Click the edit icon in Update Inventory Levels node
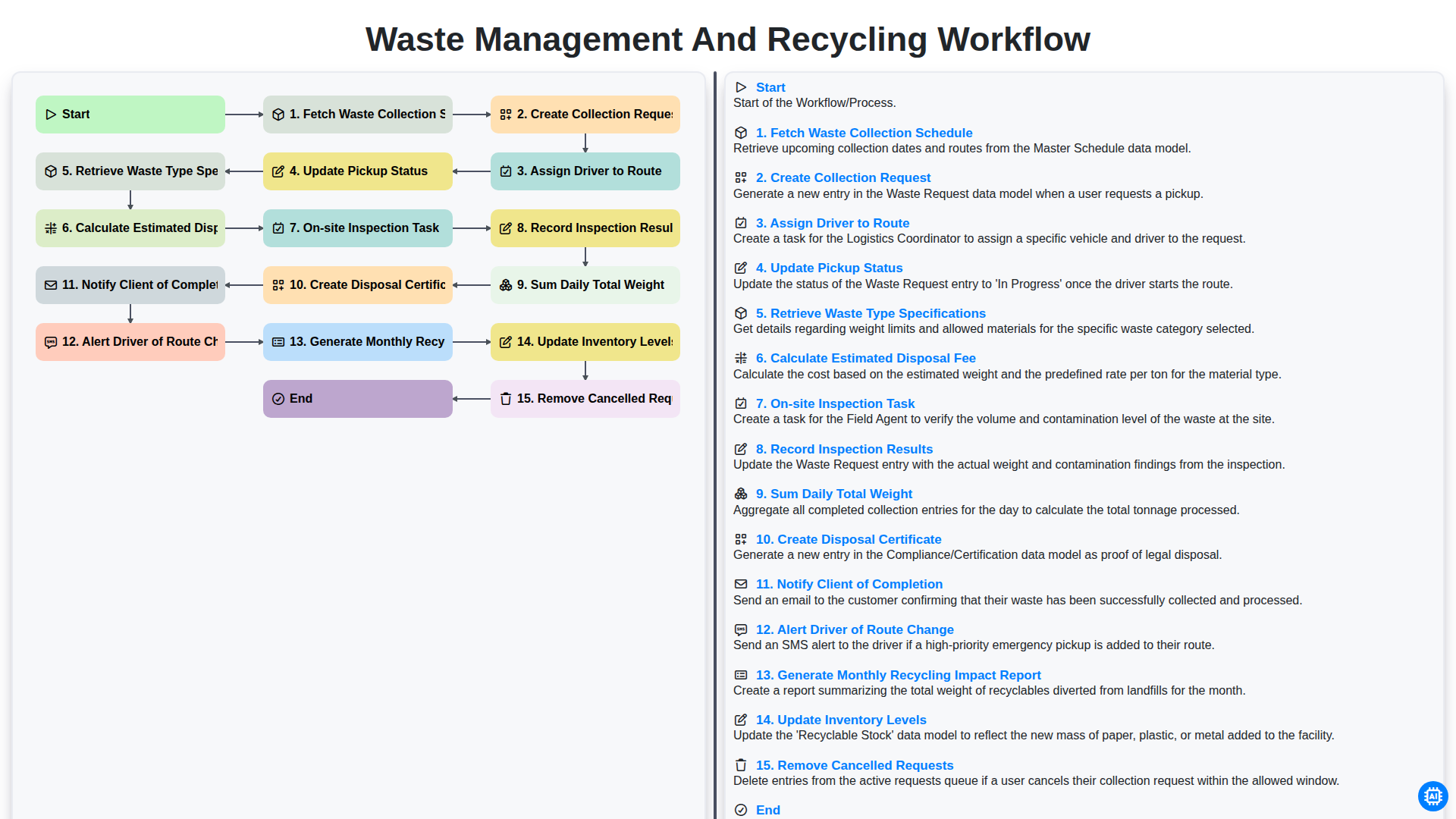 [506, 342]
